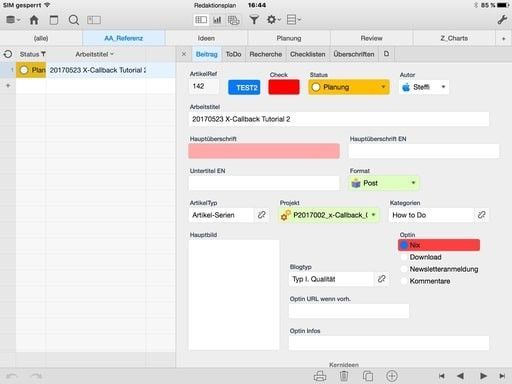Select the Kommentare radio option
The height and width of the screenshot is (384, 512).
(404, 281)
